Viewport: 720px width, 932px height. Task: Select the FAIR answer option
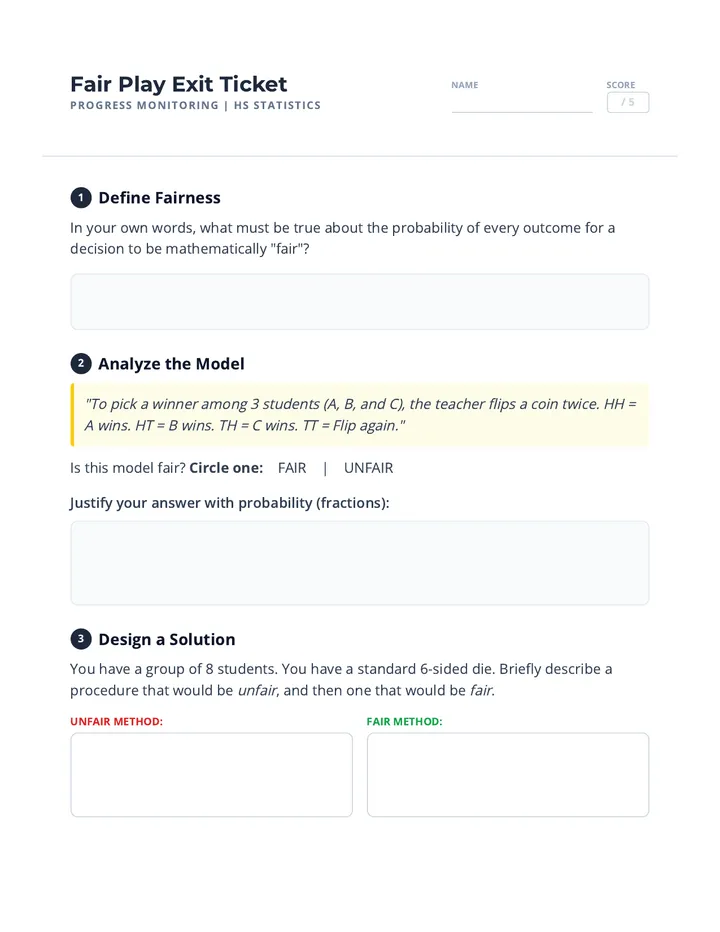pos(292,468)
